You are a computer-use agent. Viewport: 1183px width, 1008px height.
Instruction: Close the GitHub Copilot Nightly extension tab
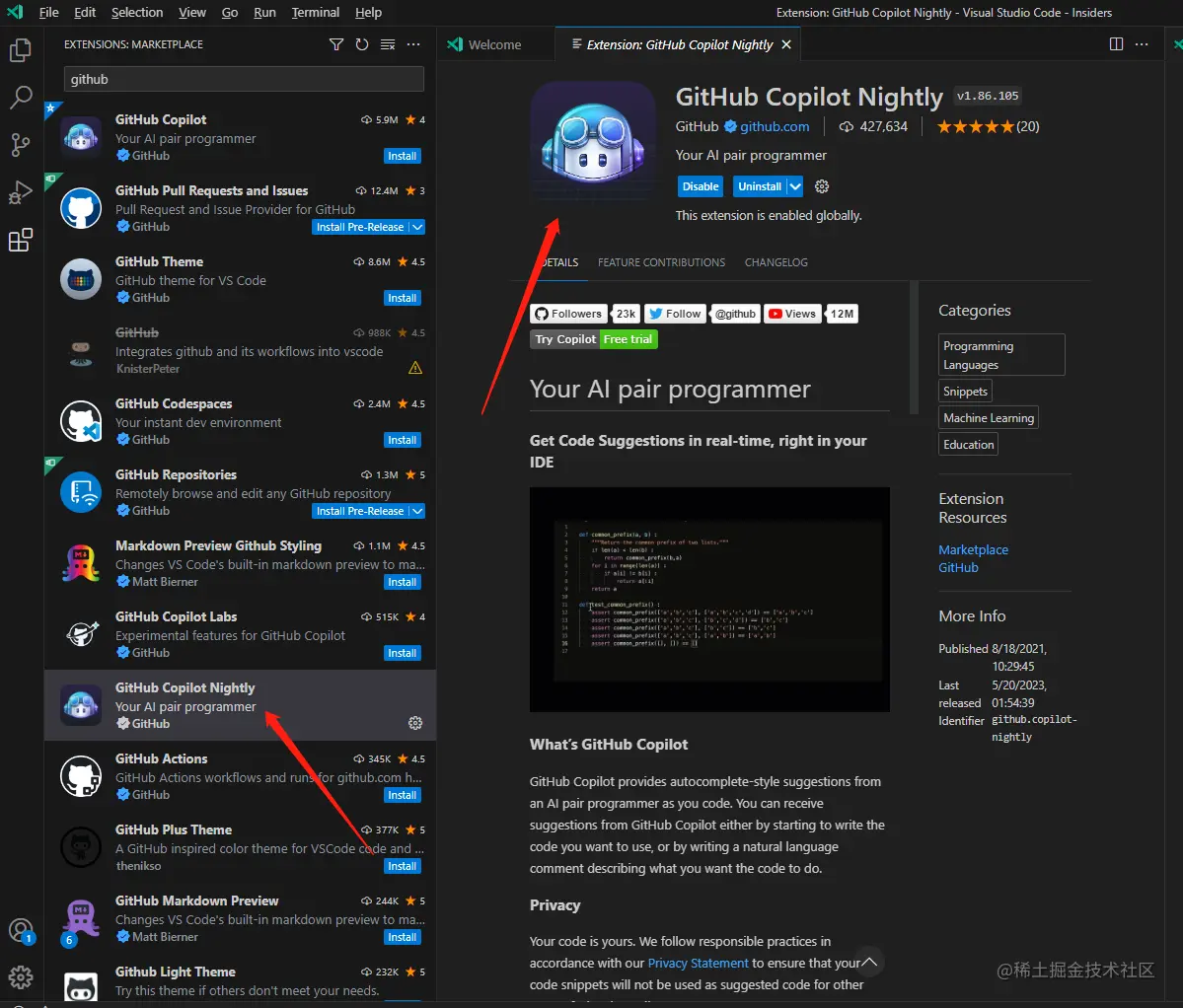pos(786,44)
